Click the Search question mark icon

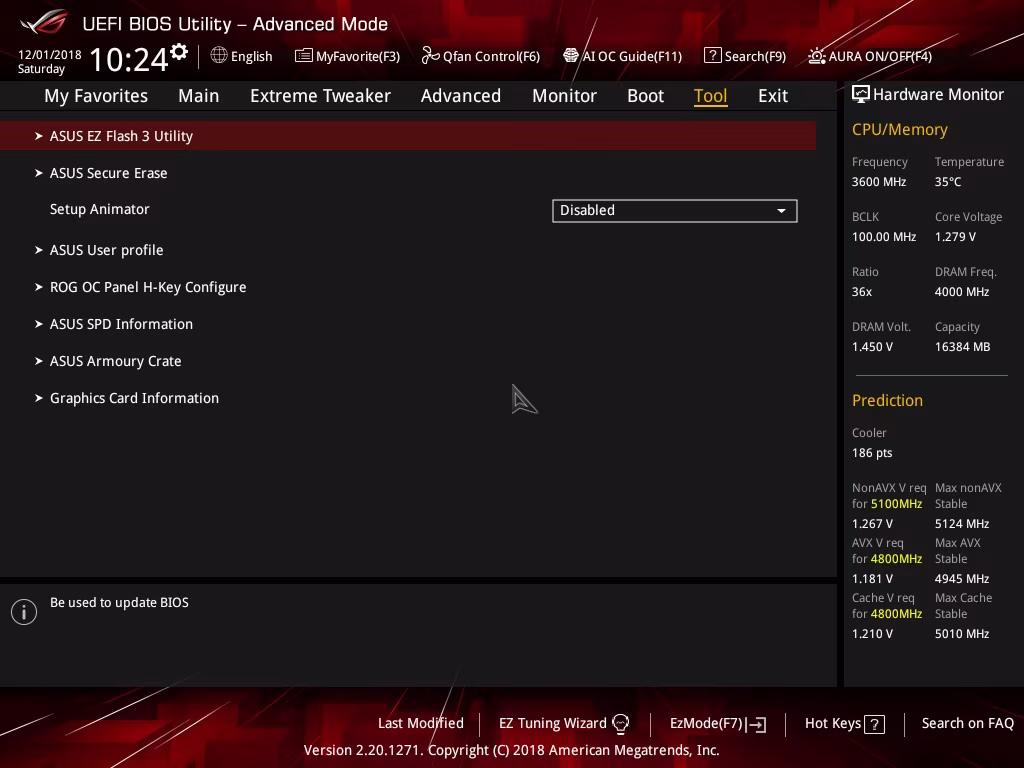(x=712, y=56)
